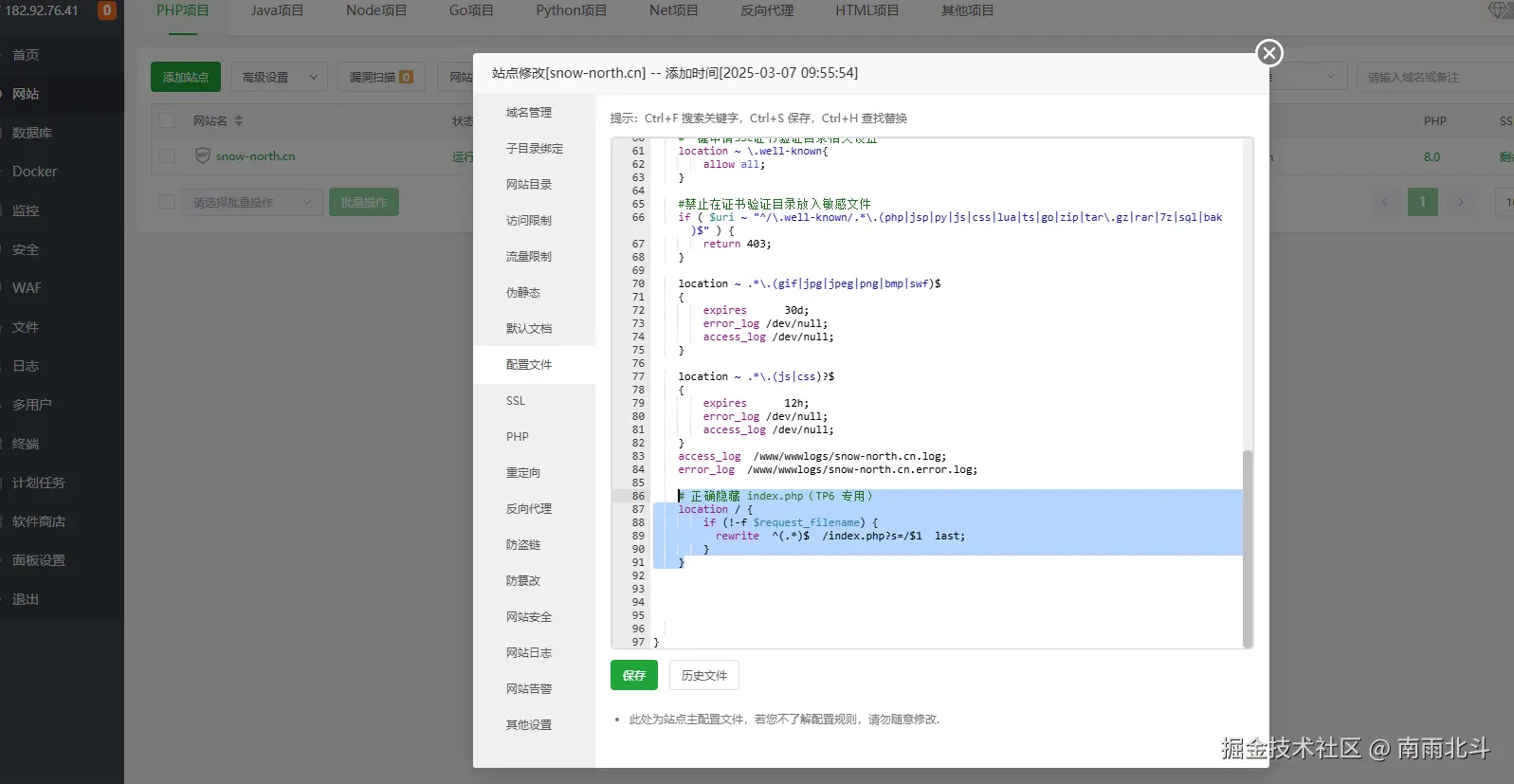Click the 批量操作 button
1514x784 pixels.
364,202
